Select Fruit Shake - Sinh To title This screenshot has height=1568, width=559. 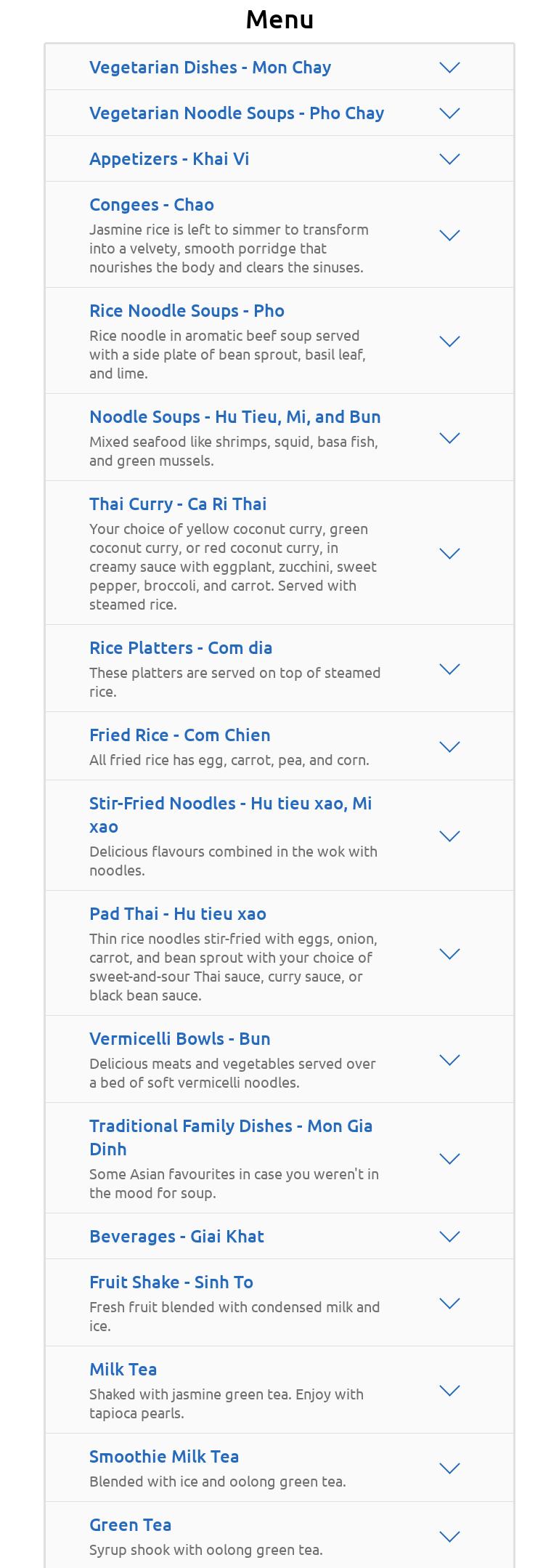click(x=171, y=1282)
